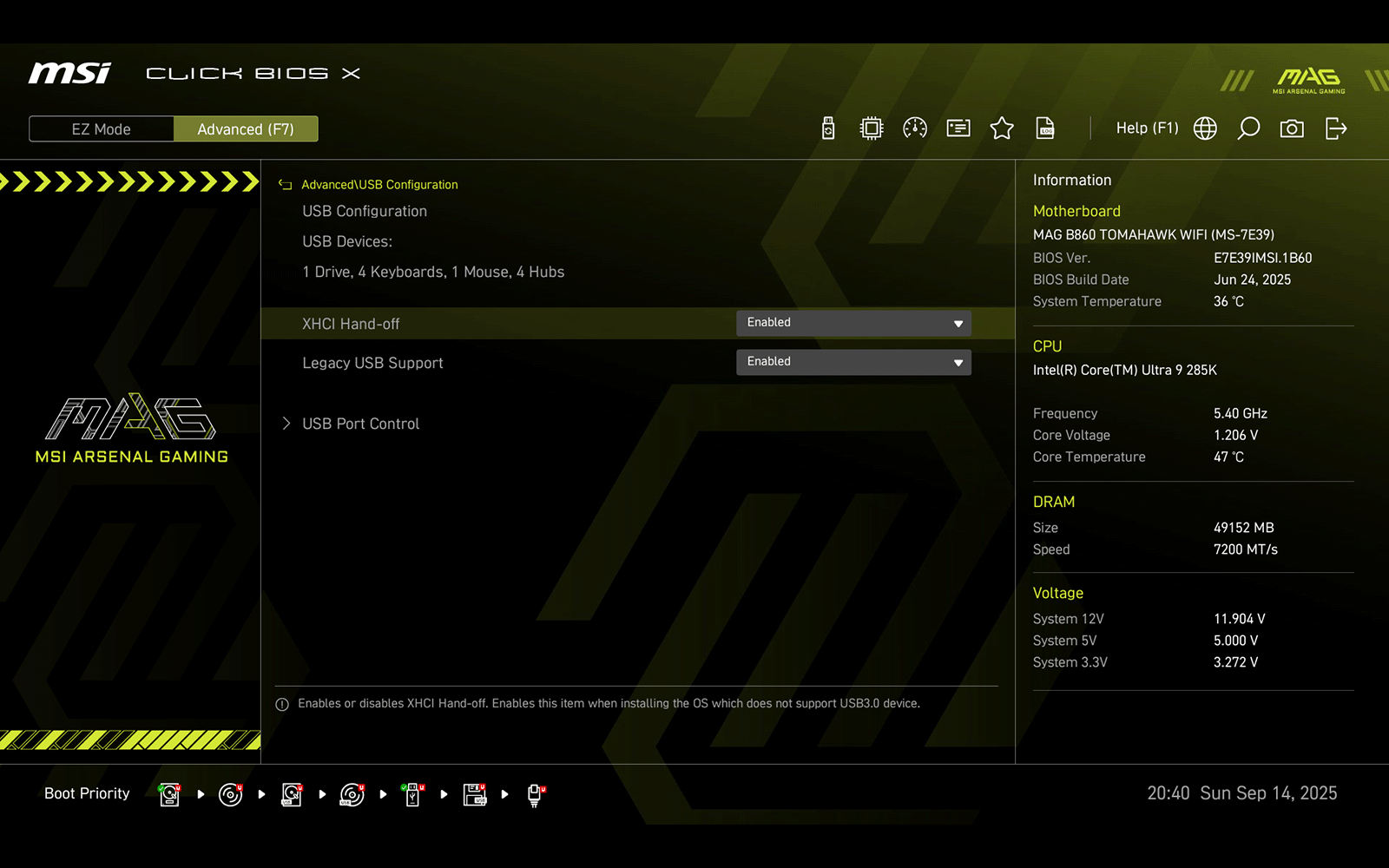Click the System 12V value 11.904 V
The image size is (1389, 868).
[x=1240, y=619]
